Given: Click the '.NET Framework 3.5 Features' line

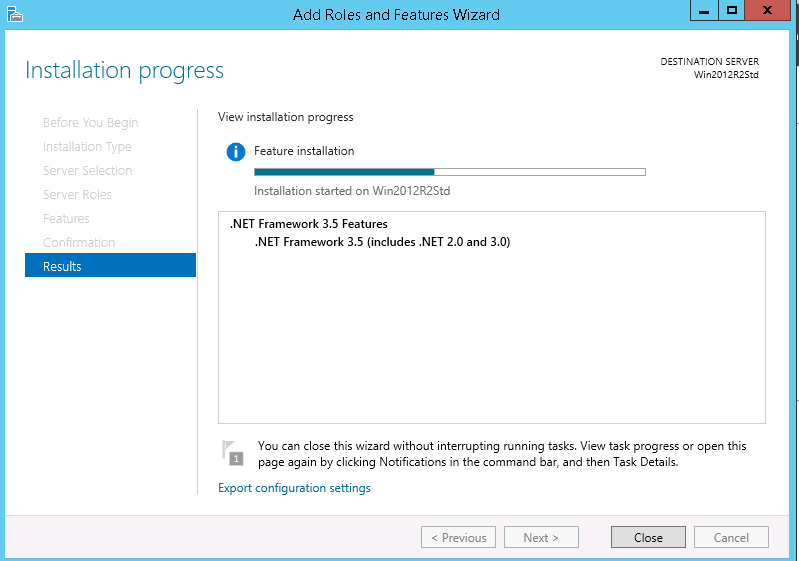Looking at the screenshot, I should click(308, 224).
